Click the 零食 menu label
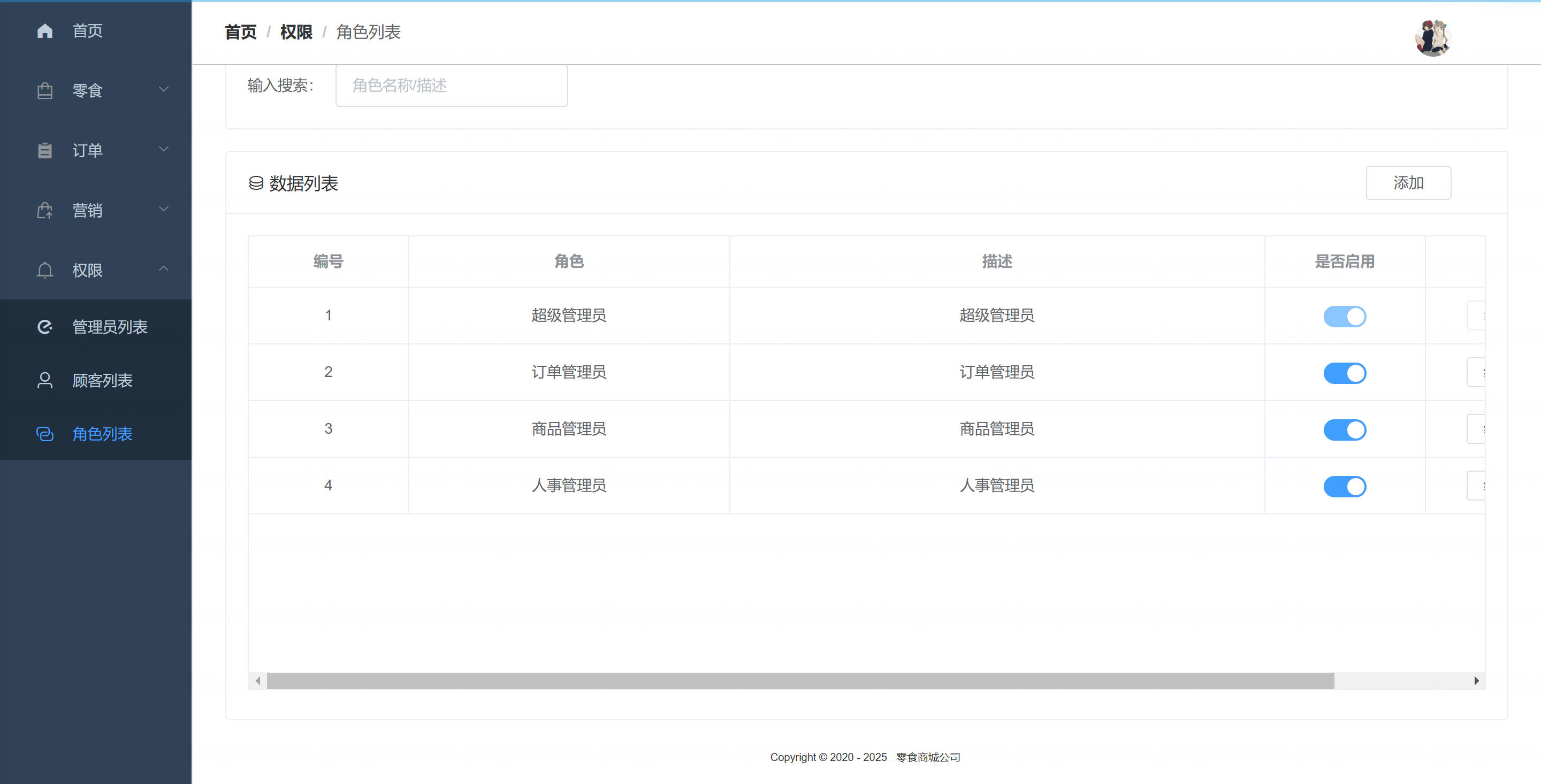This screenshot has width=1541, height=784. coord(87,91)
